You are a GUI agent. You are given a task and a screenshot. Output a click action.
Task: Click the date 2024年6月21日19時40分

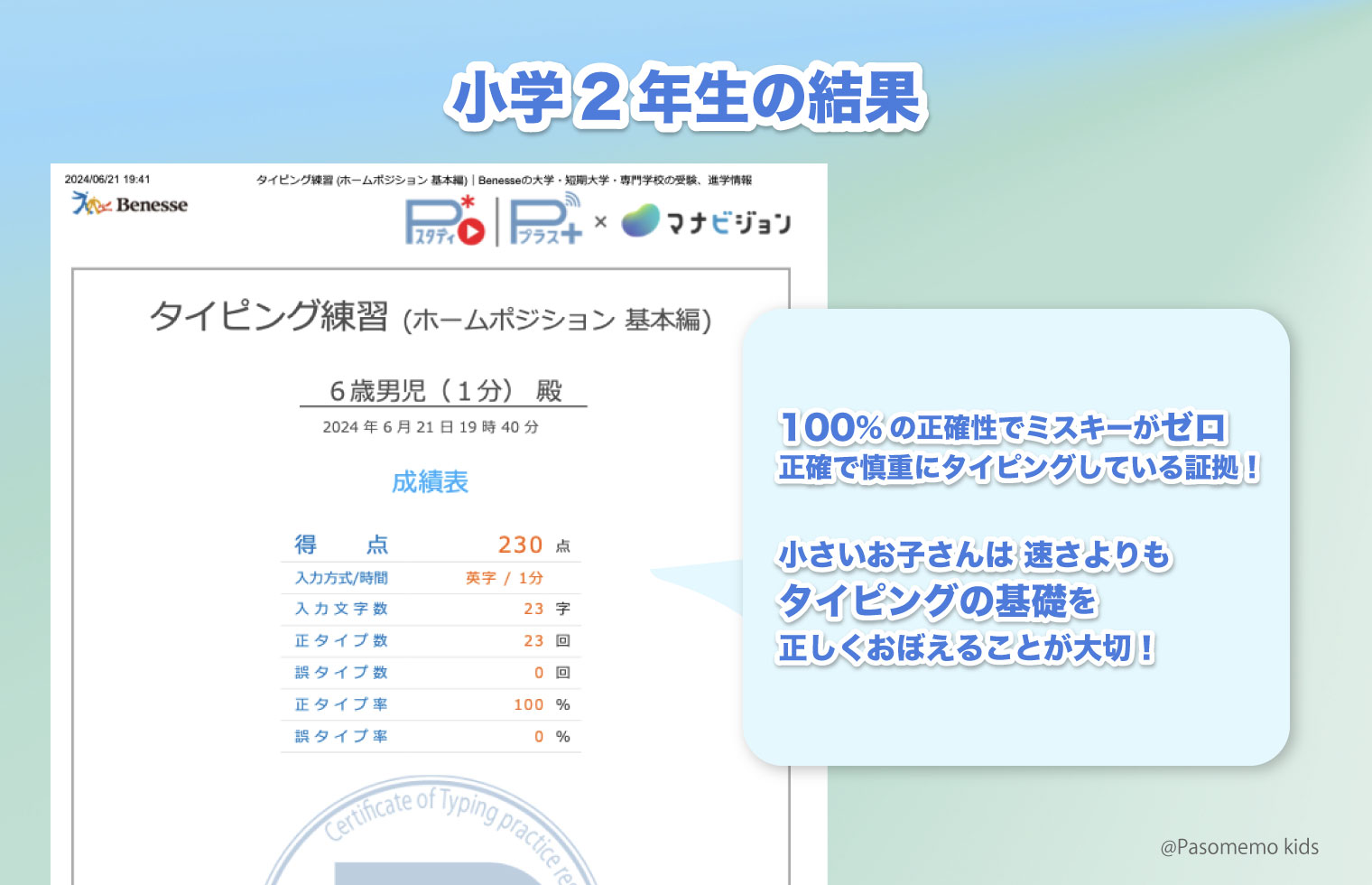431,427
